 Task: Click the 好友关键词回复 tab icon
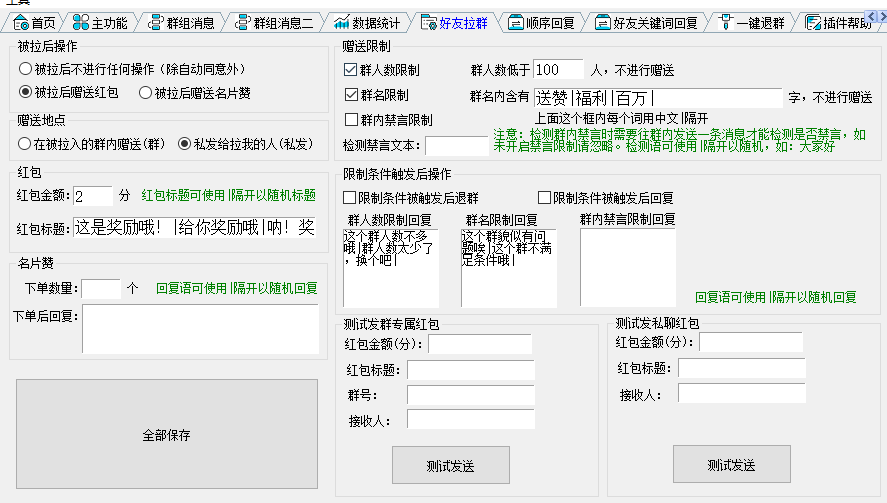602,23
